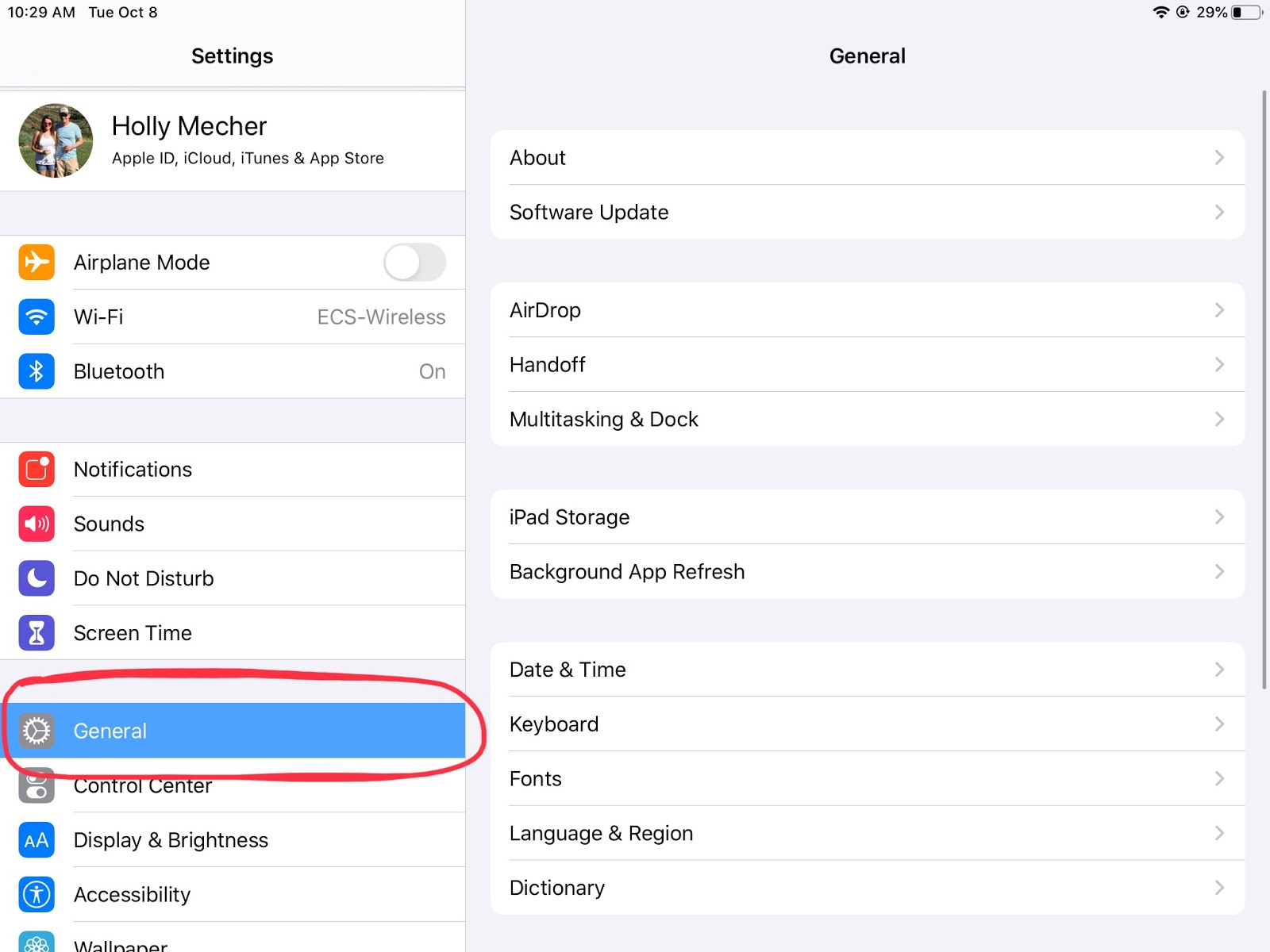Viewport: 1270px width, 952px height.
Task: Select Screen Time in sidebar
Action: point(233,633)
